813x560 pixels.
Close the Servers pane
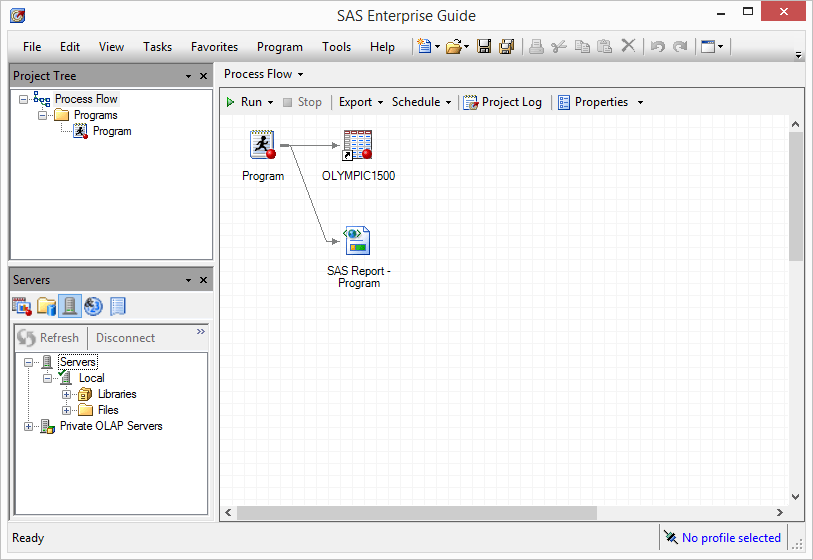click(x=203, y=280)
